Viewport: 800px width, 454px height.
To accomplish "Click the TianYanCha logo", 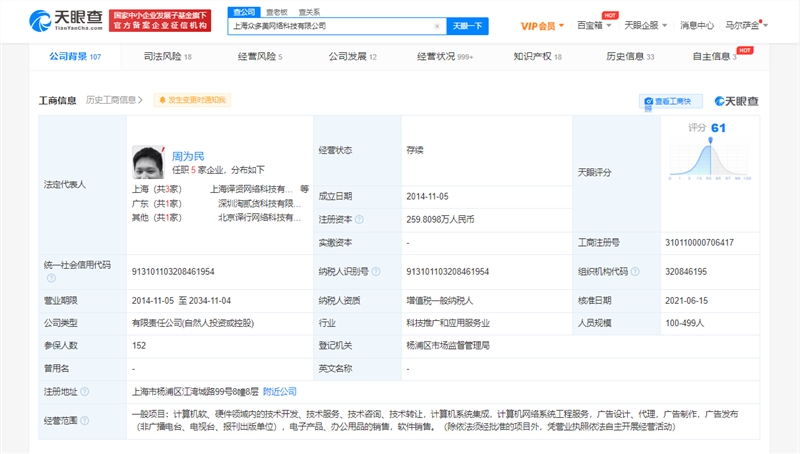I will pos(66,20).
